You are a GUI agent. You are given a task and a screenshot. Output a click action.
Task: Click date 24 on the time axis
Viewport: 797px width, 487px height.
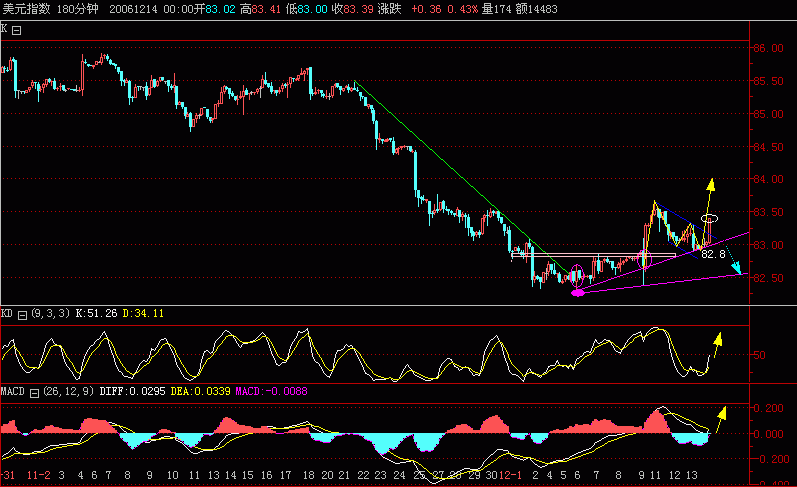400,475
